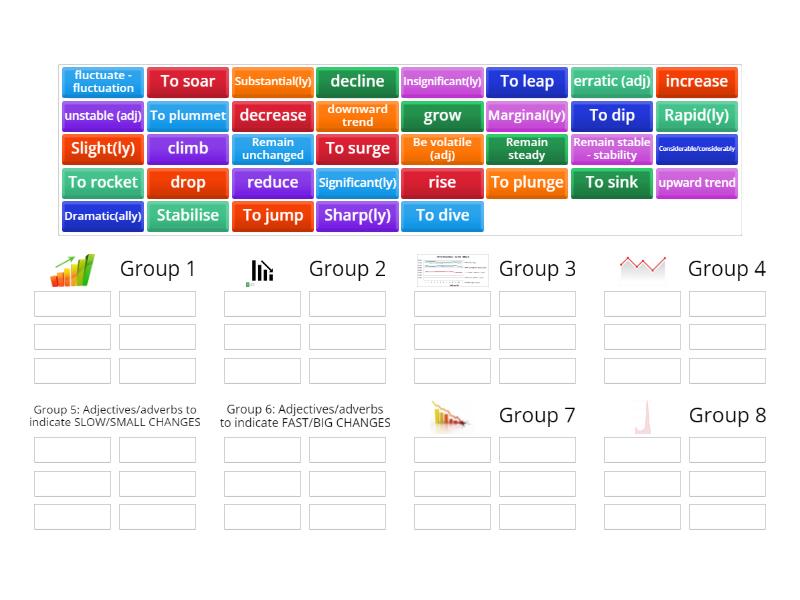
Task: Select the 'To soar' tile
Action: (x=187, y=82)
